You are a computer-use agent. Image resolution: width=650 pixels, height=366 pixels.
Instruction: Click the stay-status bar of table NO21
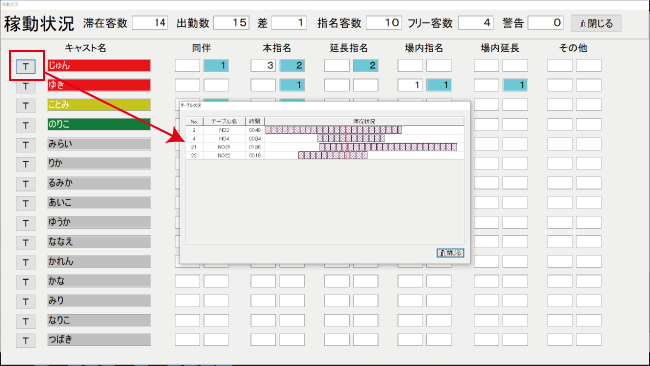388,147
